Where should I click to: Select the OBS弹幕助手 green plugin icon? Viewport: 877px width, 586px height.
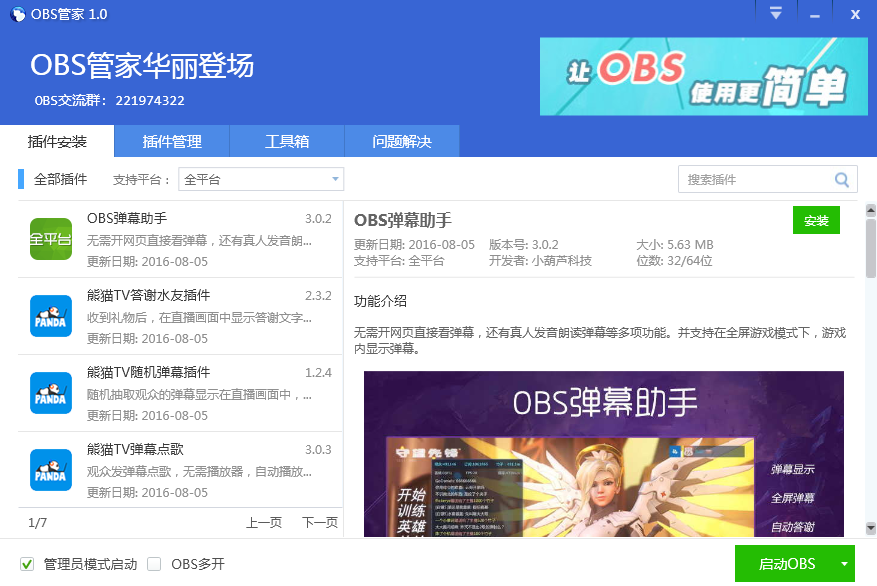[x=50, y=237]
